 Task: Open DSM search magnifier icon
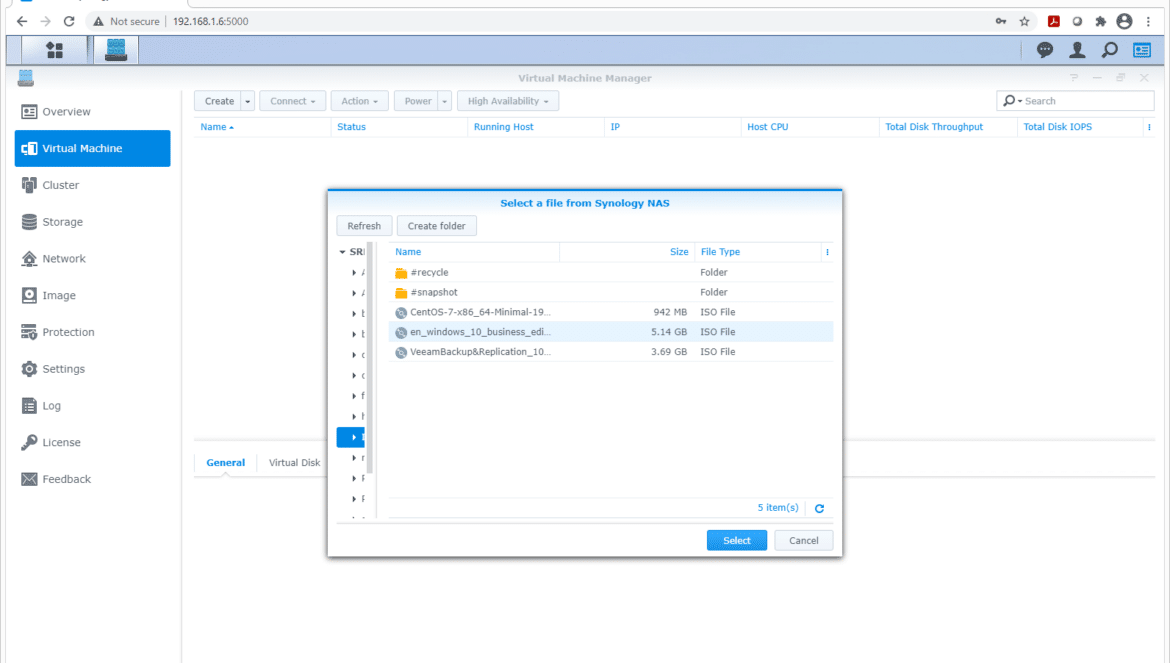tap(1110, 50)
